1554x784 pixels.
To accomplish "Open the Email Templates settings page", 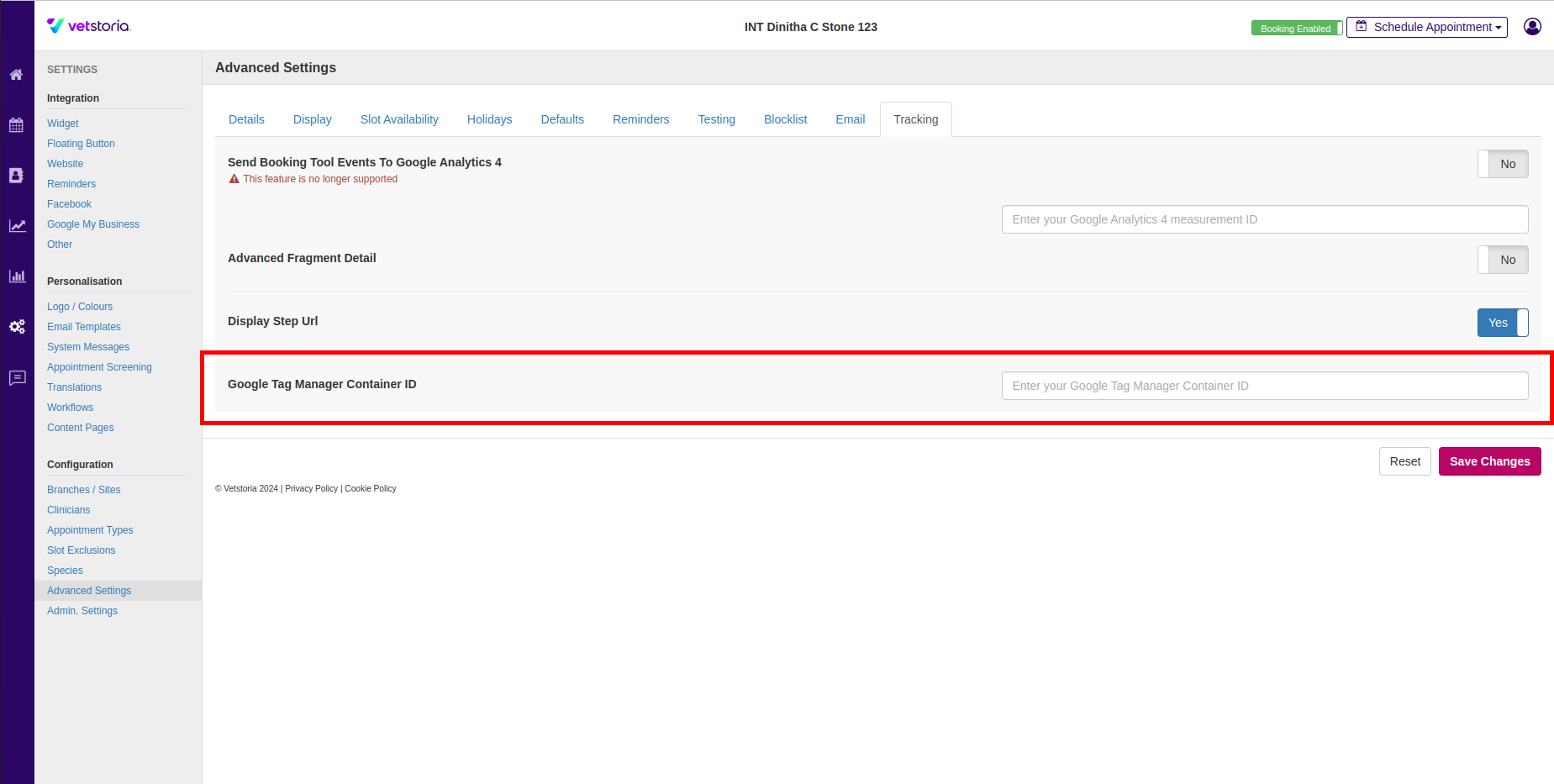I will pyautogui.click(x=84, y=326).
